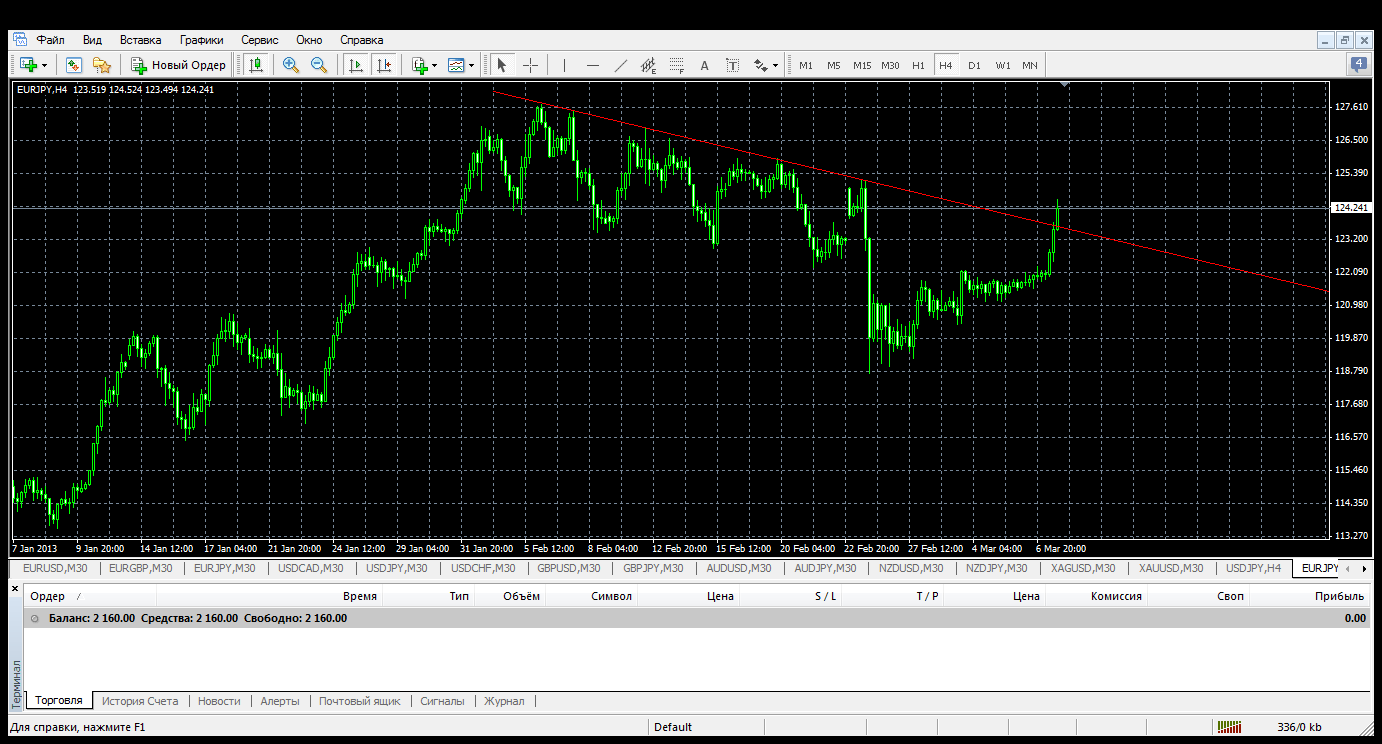This screenshot has height=744, width=1382.
Task: Click the Новый Ордер button
Action: [179, 65]
